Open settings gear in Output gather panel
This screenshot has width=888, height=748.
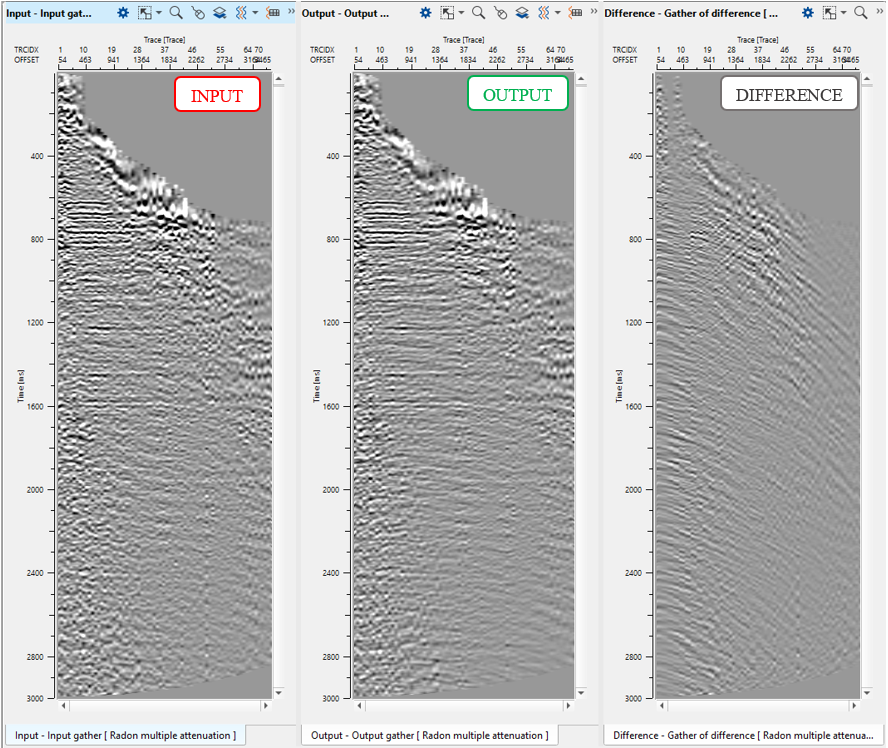[425, 13]
